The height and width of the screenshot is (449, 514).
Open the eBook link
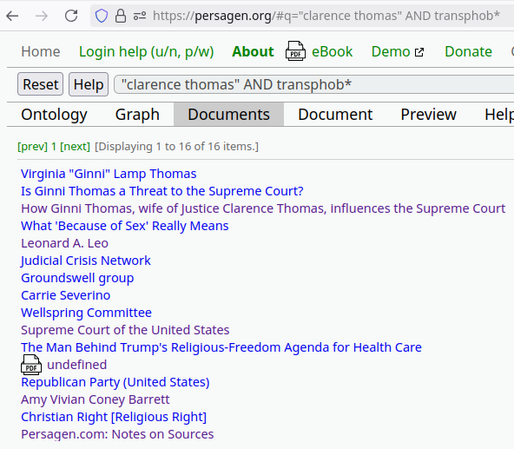(332, 52)
